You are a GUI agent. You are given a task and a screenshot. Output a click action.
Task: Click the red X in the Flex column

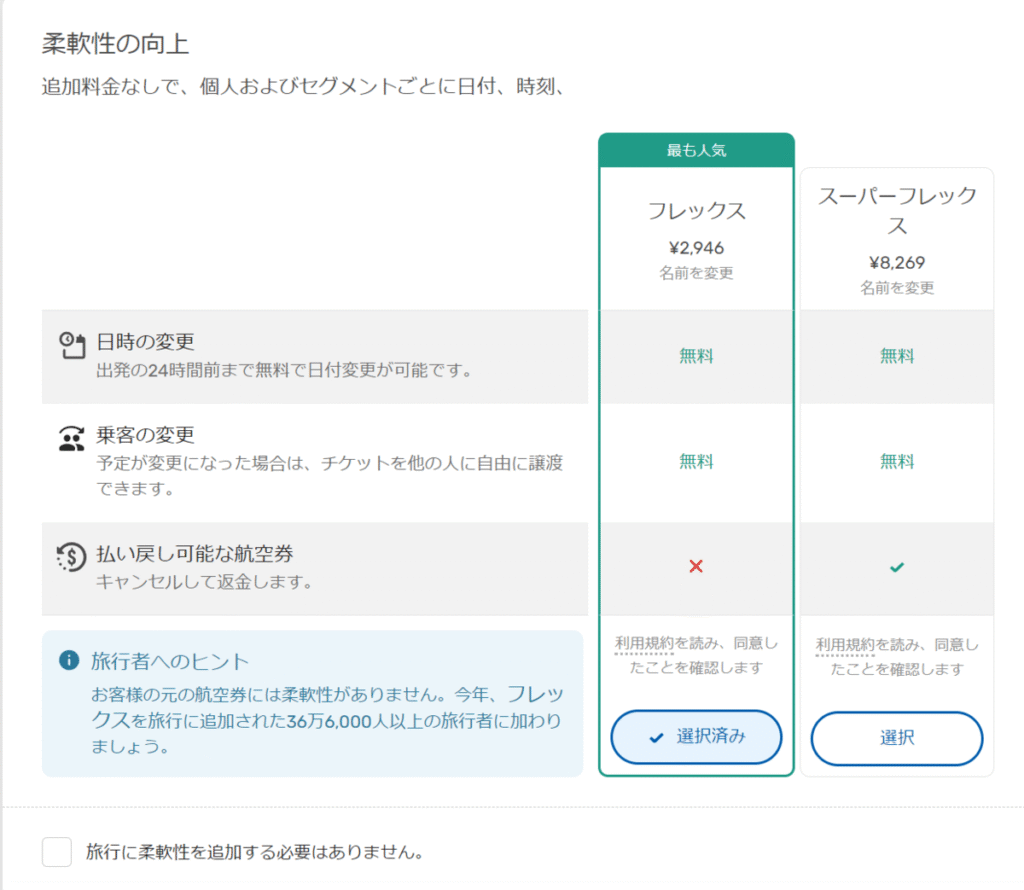coord(697,566)
